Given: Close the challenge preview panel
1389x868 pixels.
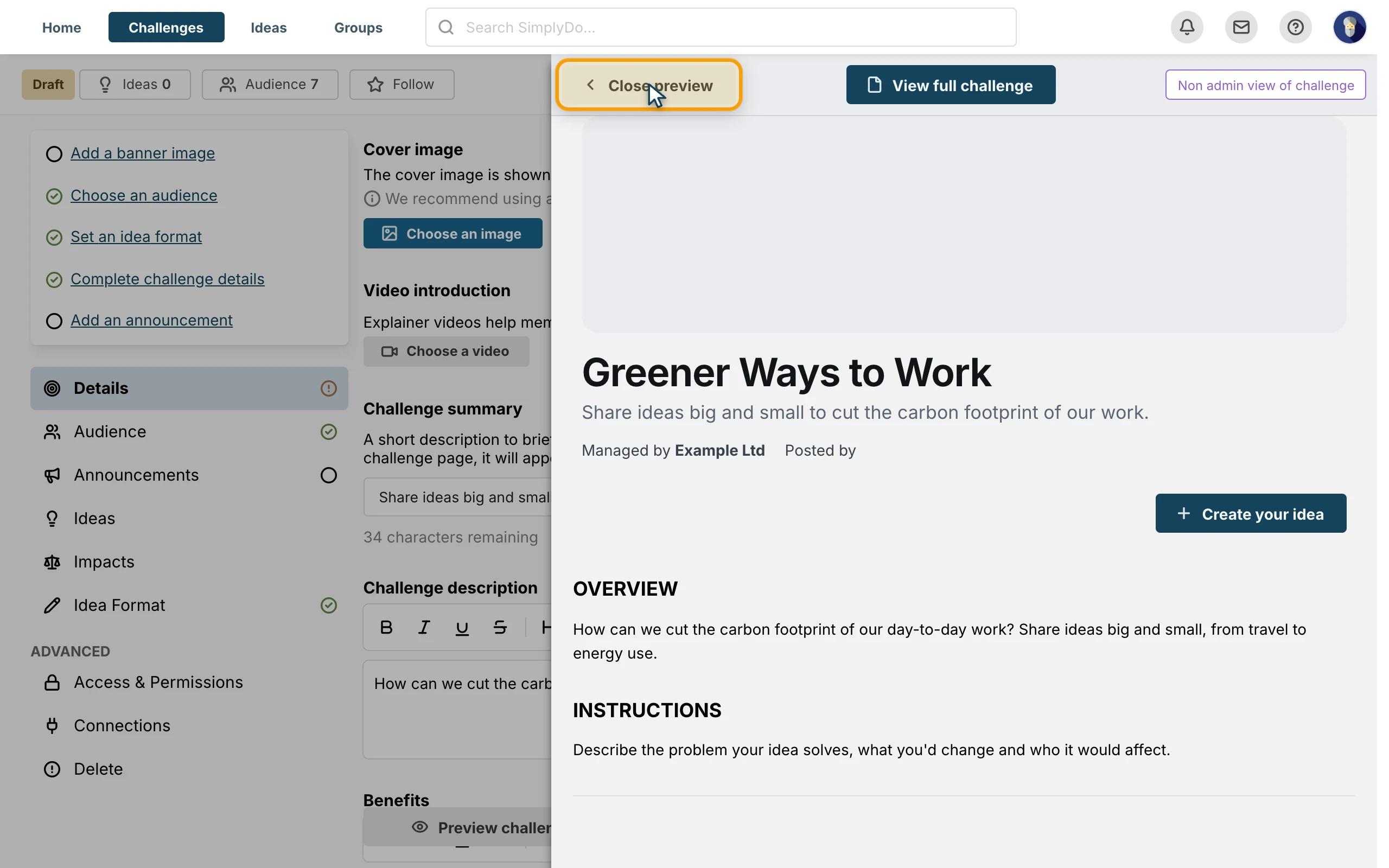Looking at the screenshot, I should (648, 85).
